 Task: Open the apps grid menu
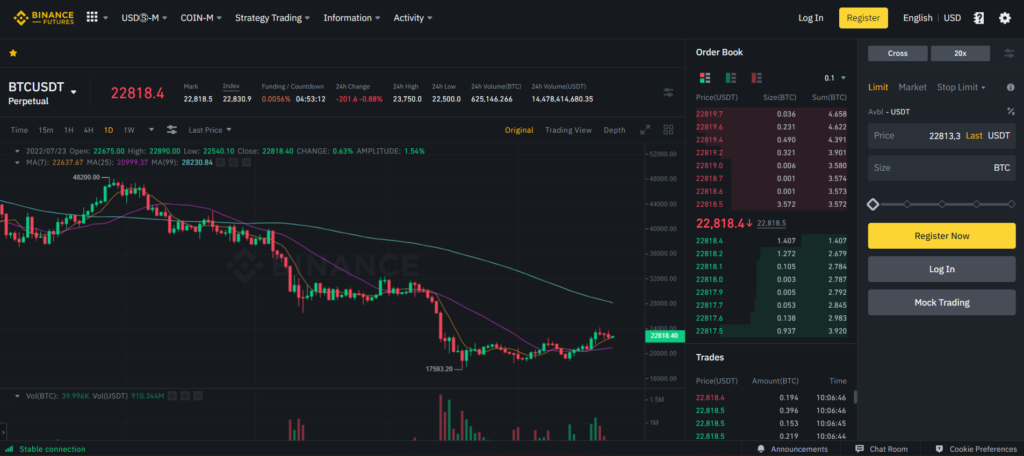coord(93,18)
